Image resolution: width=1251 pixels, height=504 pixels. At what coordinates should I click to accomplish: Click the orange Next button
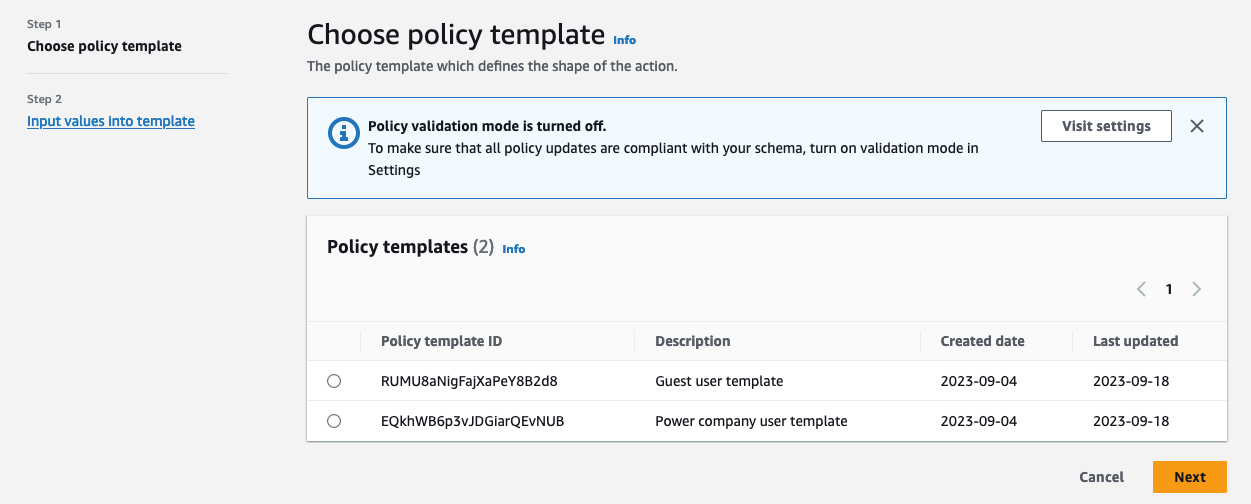[x=1189, y=477]
